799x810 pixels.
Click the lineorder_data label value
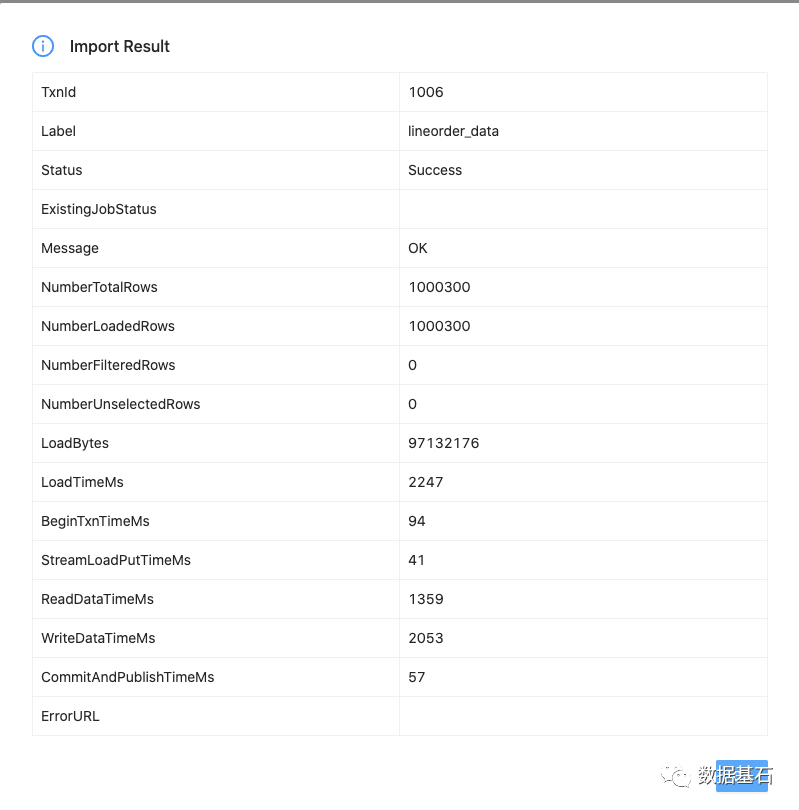coord(453,131)
